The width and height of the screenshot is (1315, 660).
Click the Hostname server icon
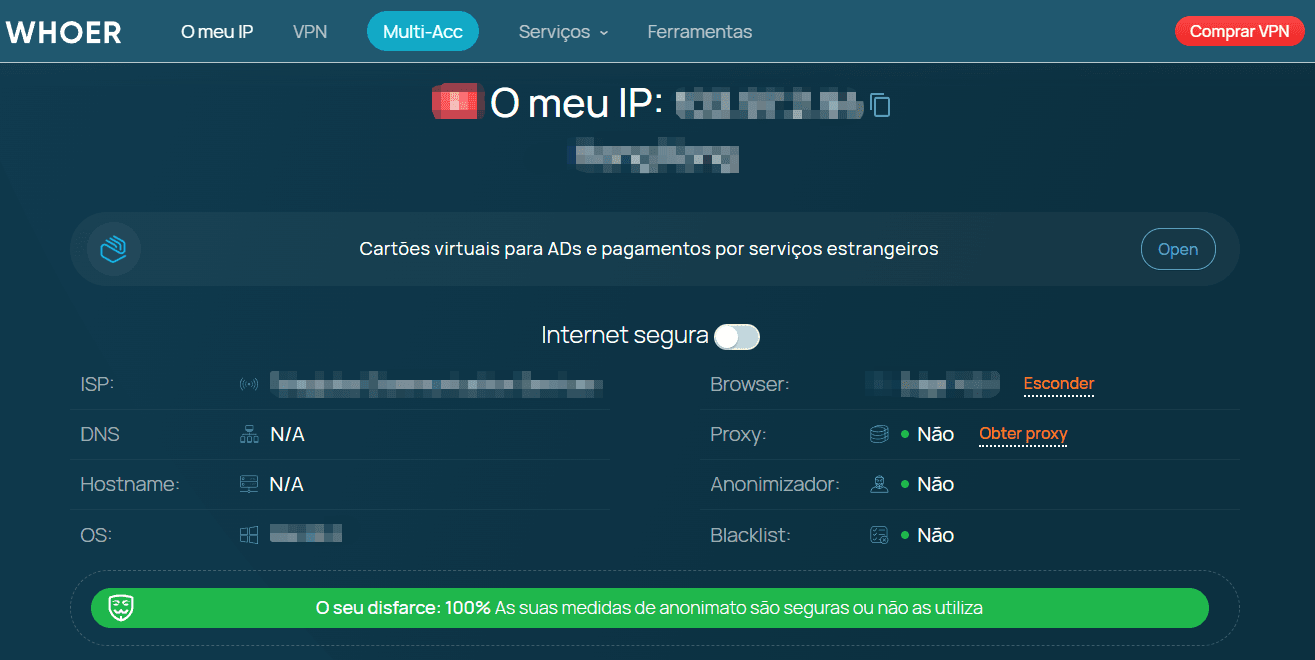249,485
